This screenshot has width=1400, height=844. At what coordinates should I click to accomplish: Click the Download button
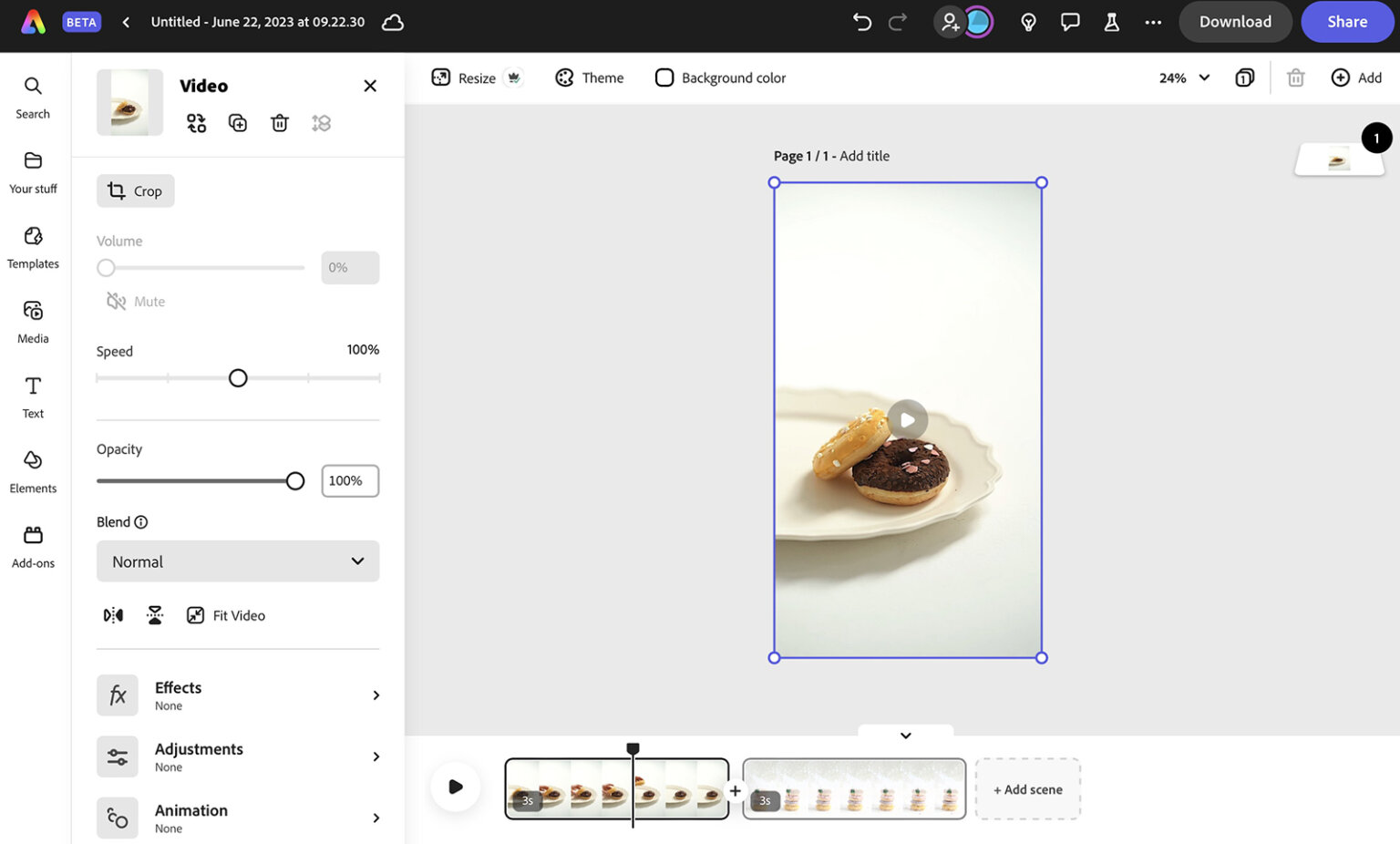tap(1235, 21)
